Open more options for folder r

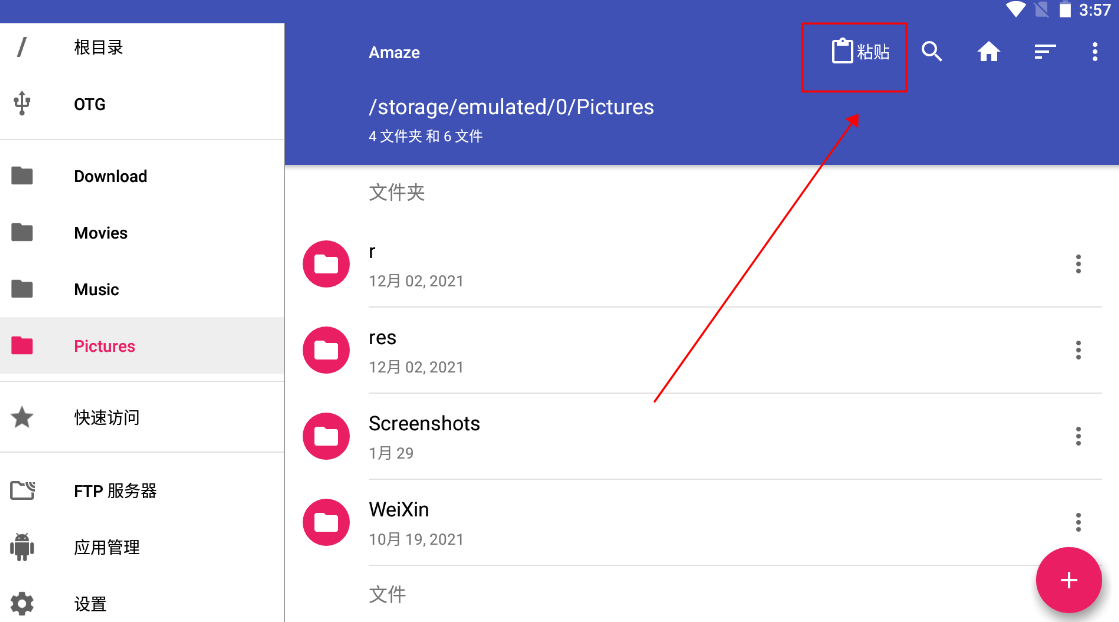tap(1078, 264)
